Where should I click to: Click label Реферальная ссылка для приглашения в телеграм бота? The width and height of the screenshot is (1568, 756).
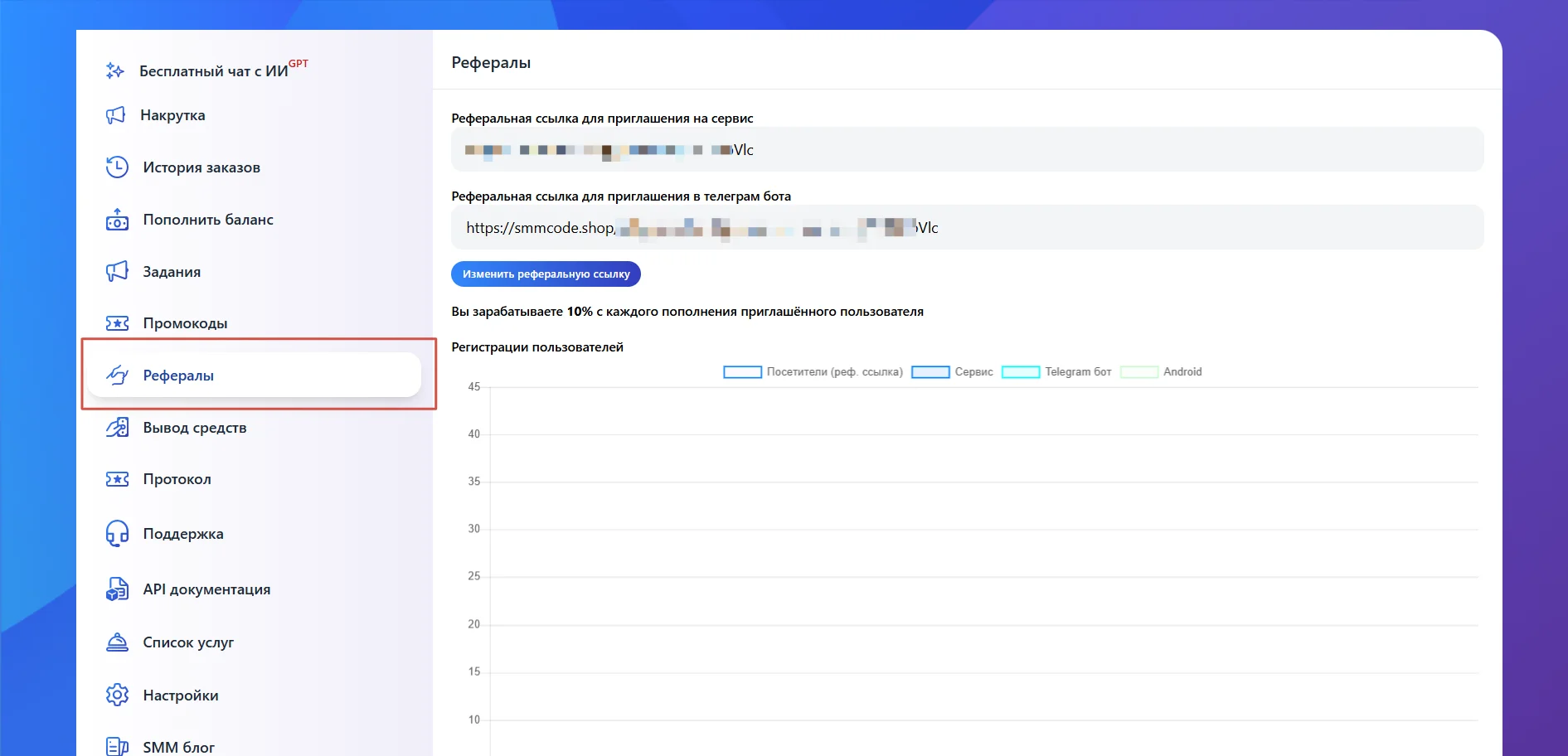621,196
